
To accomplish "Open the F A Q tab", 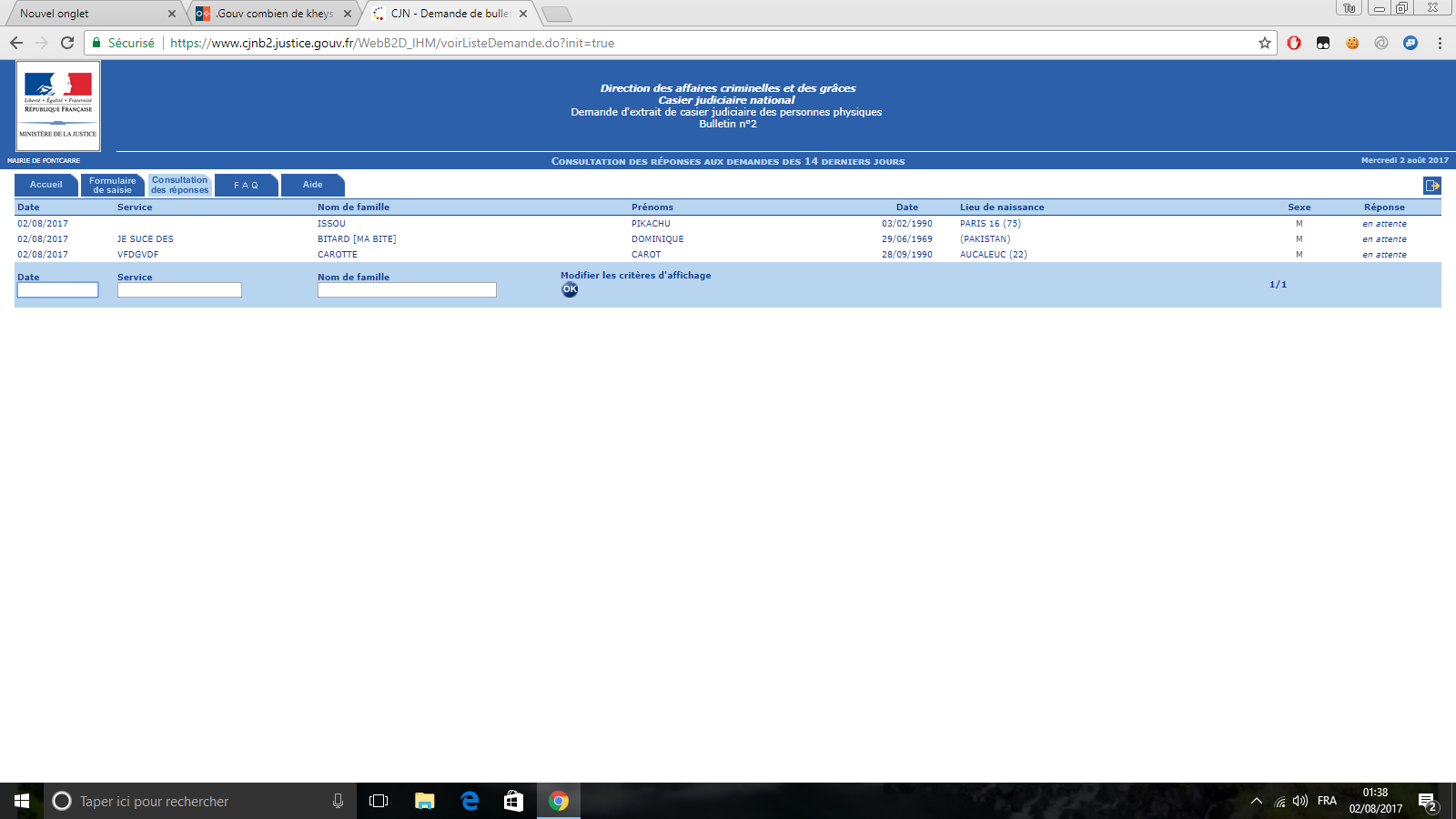I will pyautogui.click(x=247, y=185).
